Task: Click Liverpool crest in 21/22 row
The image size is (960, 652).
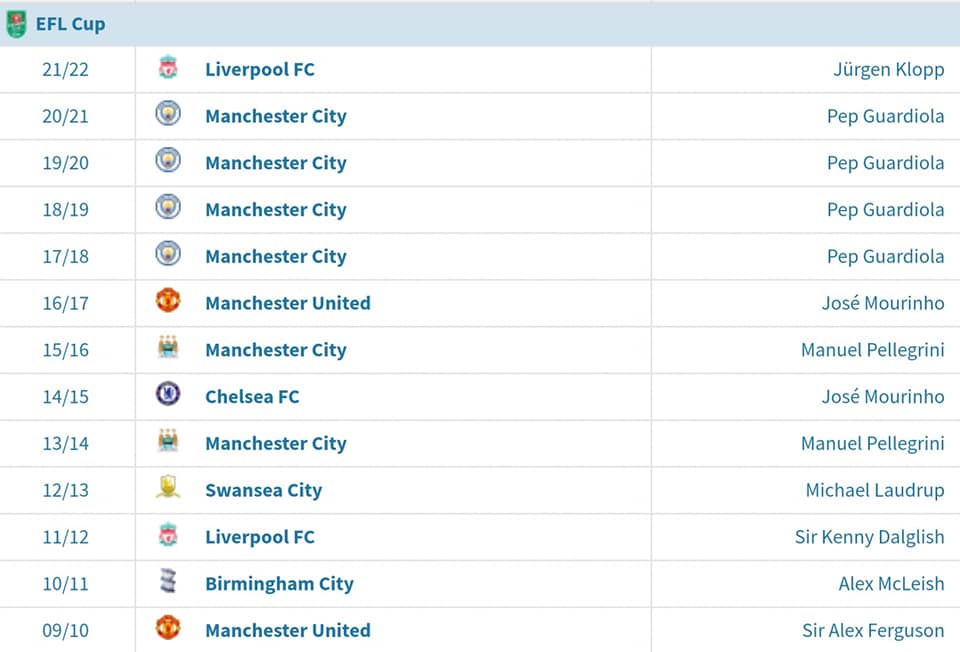Action: [168, 67]
